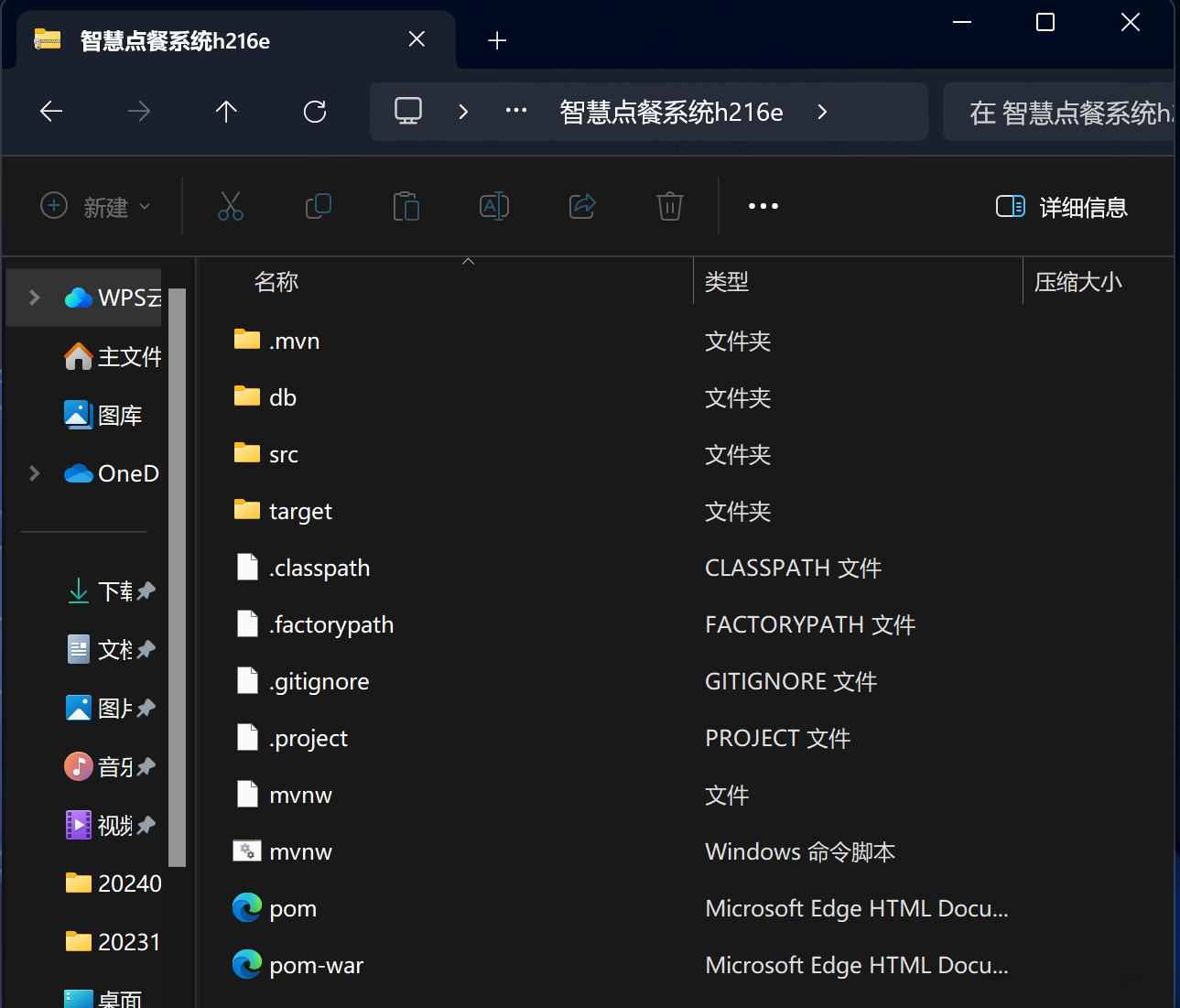Viewport: 1180px width, 1008px height.
Task: Select the .gitignore file name
Action: 319,681
